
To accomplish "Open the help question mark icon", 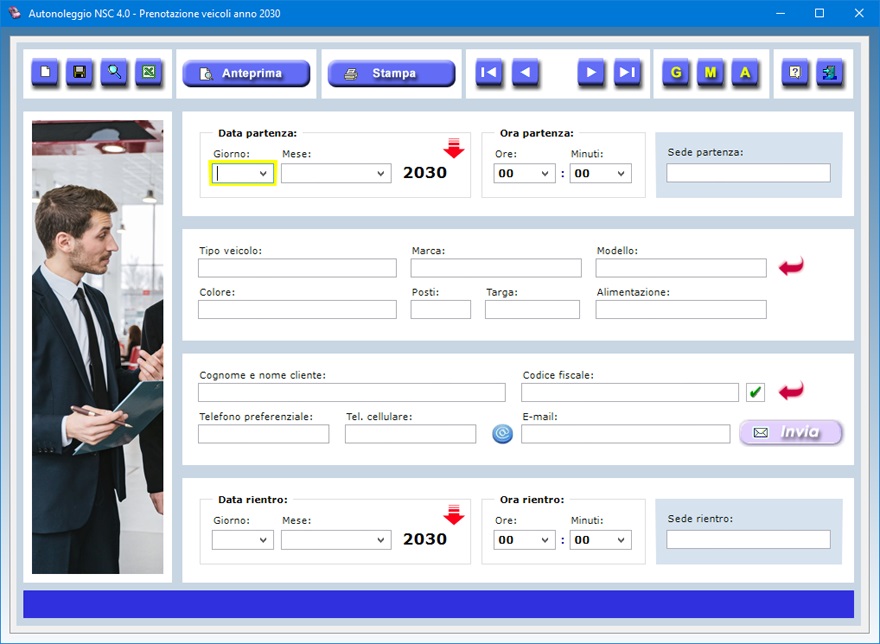I will pyautogui.click(x=795, y=73).
